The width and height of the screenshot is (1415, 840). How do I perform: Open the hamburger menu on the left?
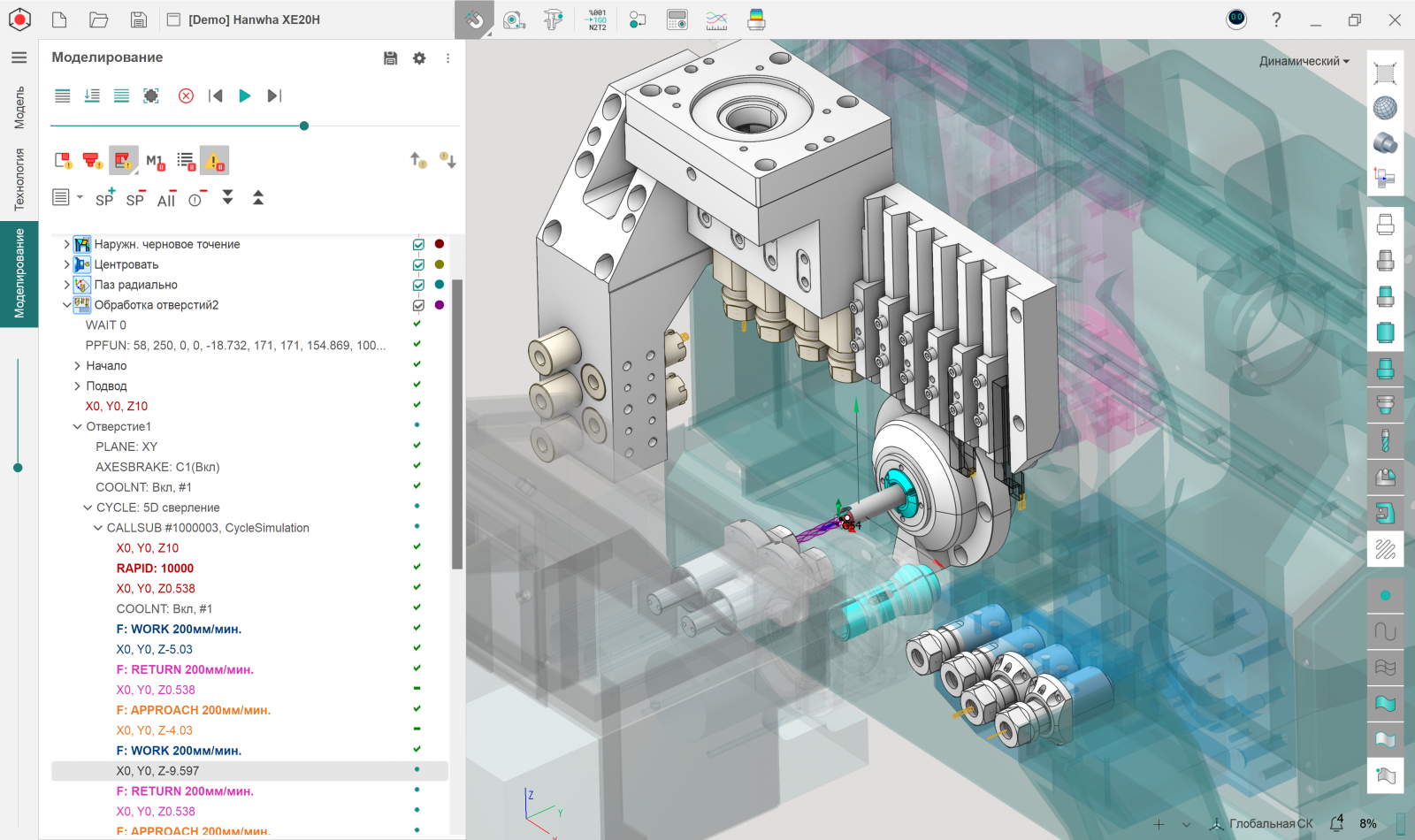point(19,57)
